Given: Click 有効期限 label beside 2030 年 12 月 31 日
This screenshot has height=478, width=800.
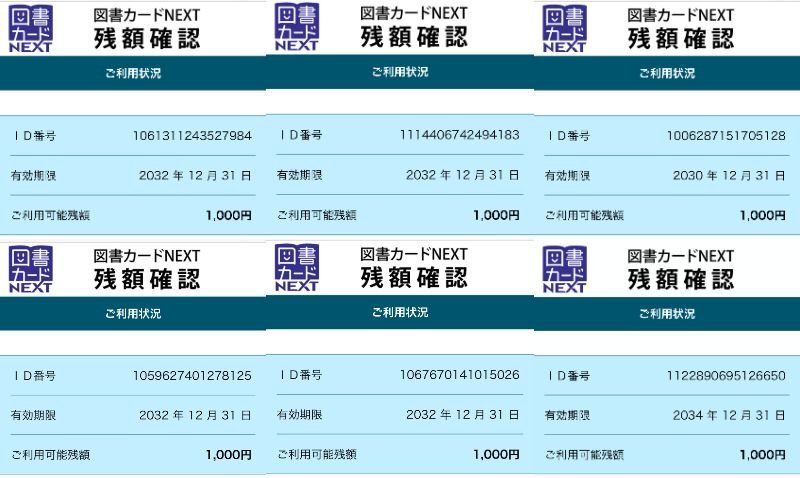Looking at the screenshot, I should [567, 175].
